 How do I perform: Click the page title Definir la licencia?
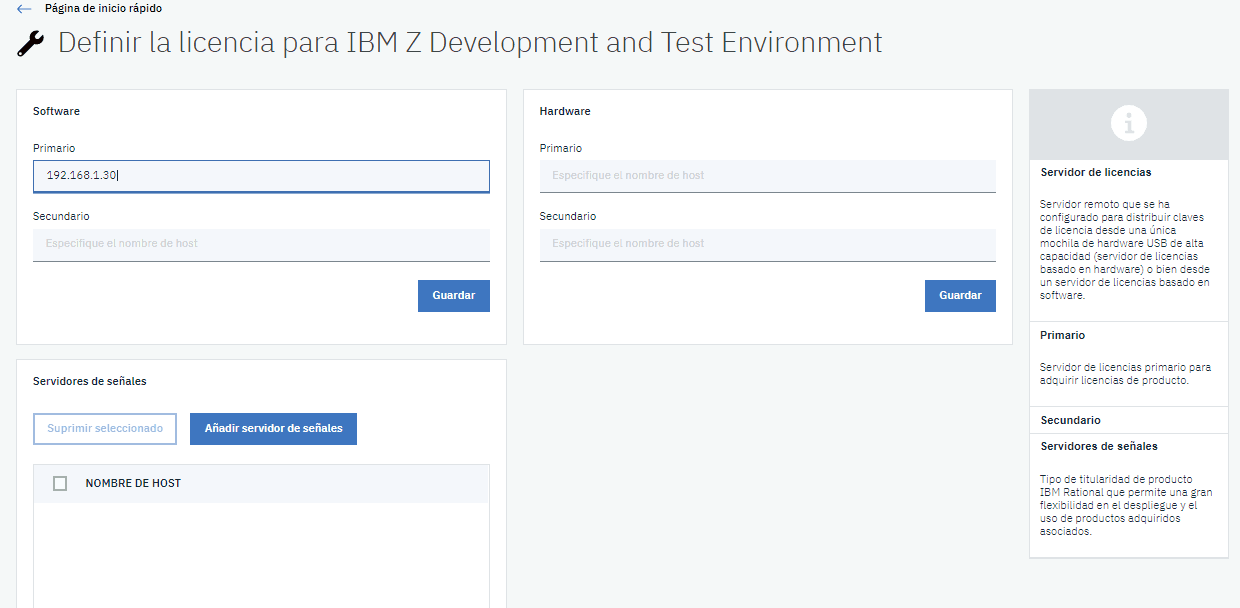tap(470, 43)
